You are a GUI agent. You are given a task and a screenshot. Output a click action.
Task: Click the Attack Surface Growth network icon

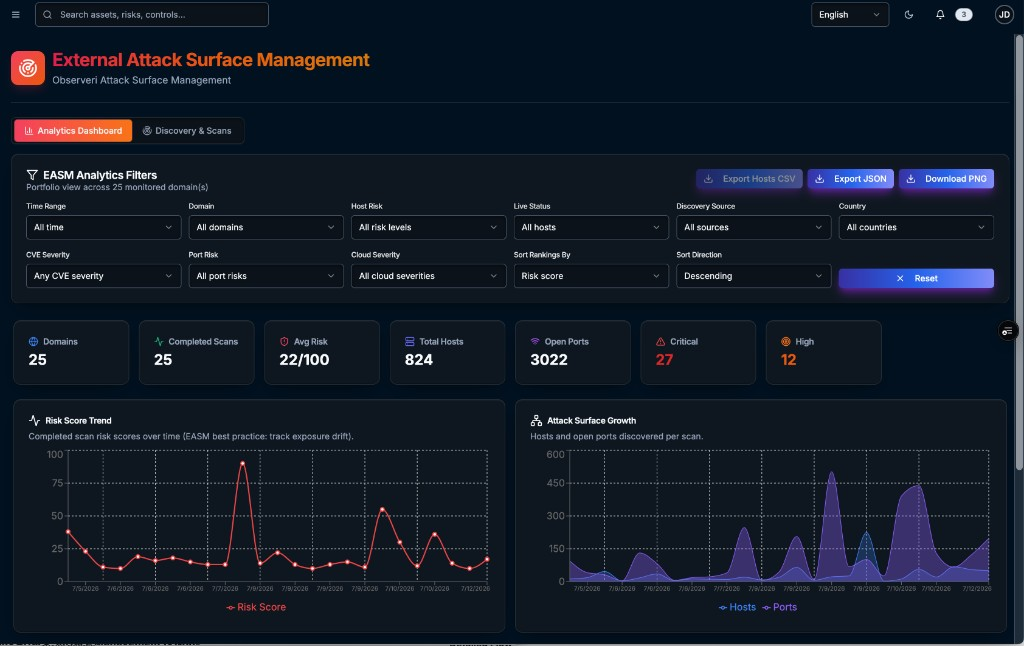(536, 421)
